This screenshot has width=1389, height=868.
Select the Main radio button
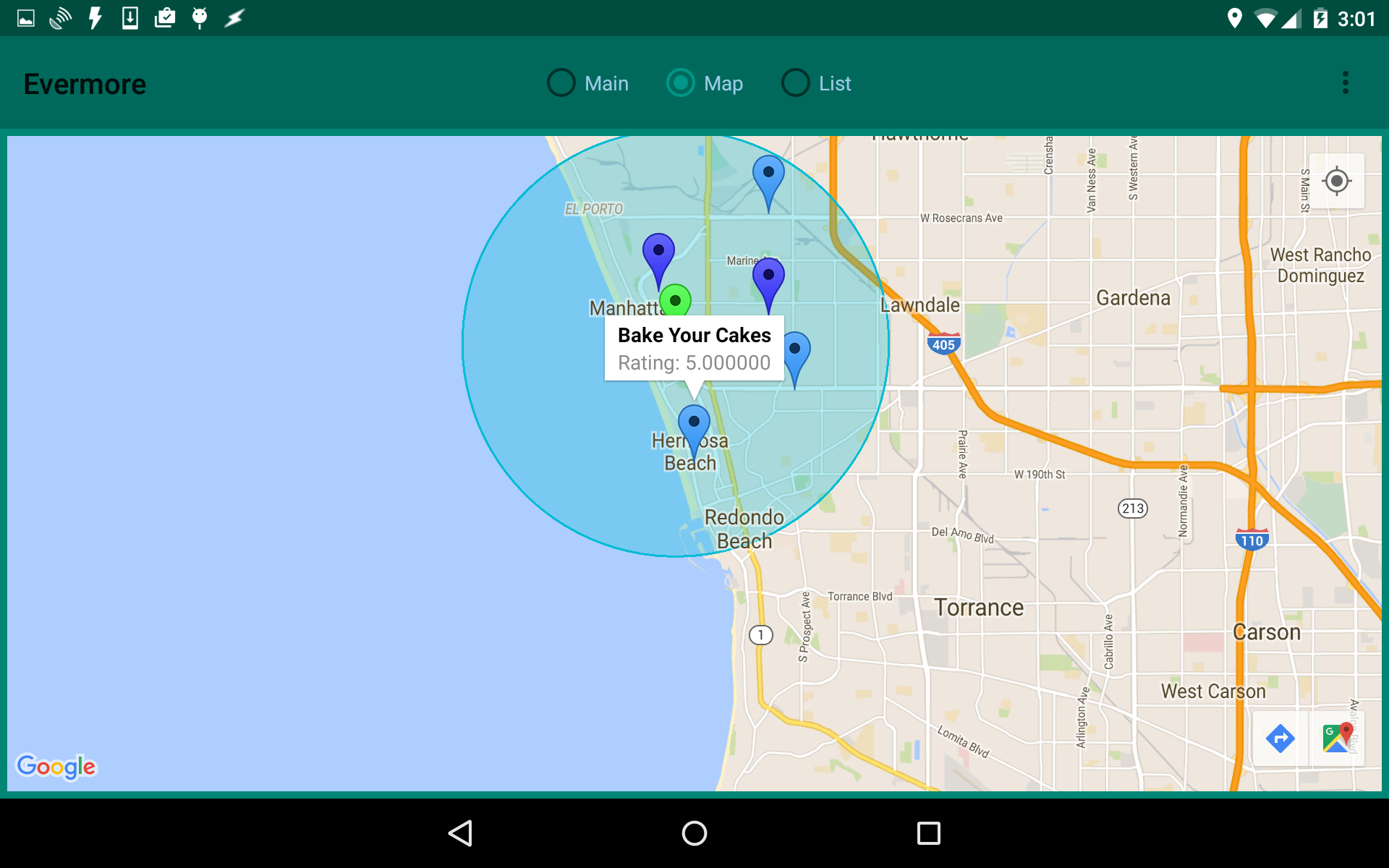coord(561,83)
